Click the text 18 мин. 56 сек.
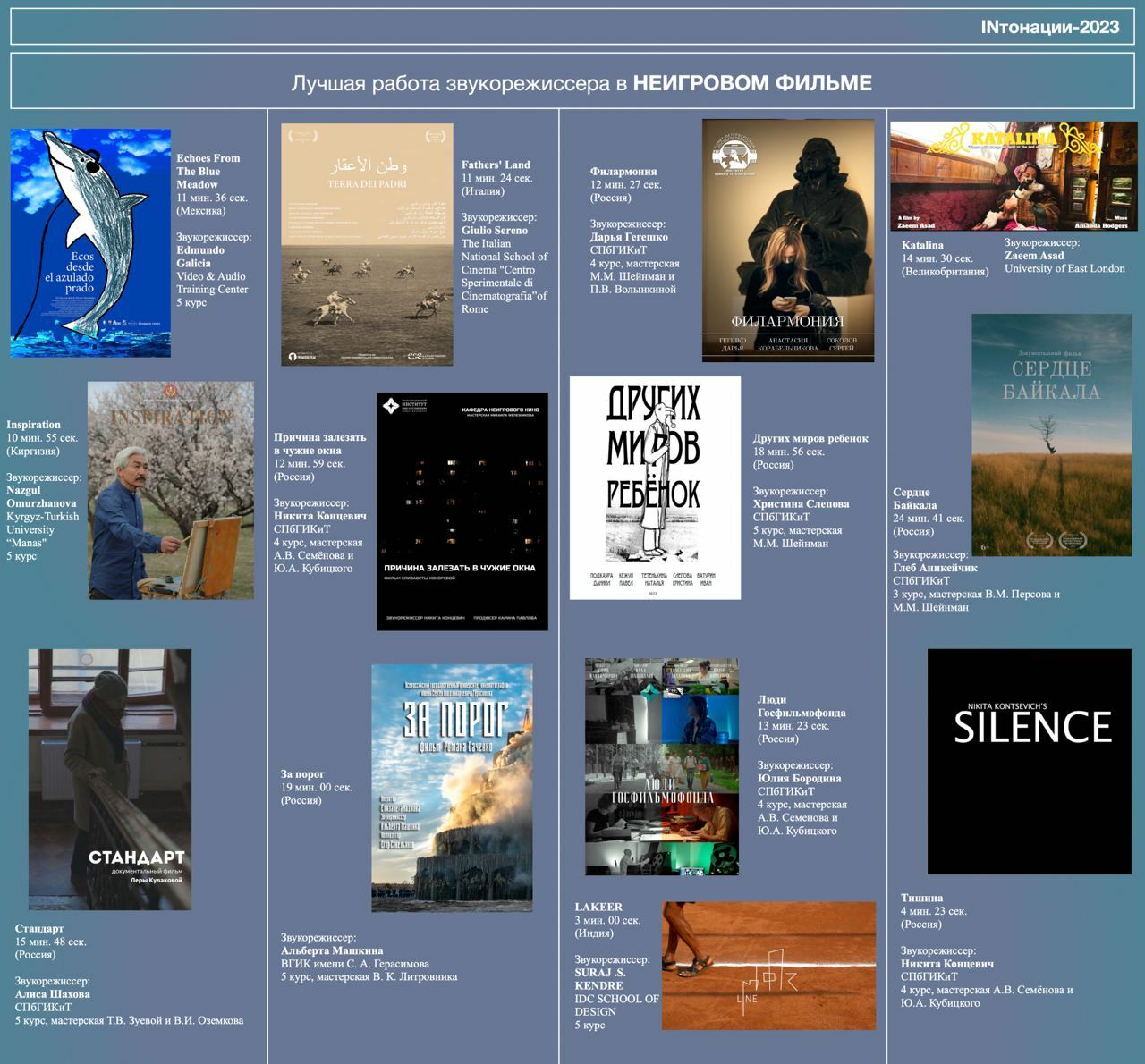 (789, 452)
